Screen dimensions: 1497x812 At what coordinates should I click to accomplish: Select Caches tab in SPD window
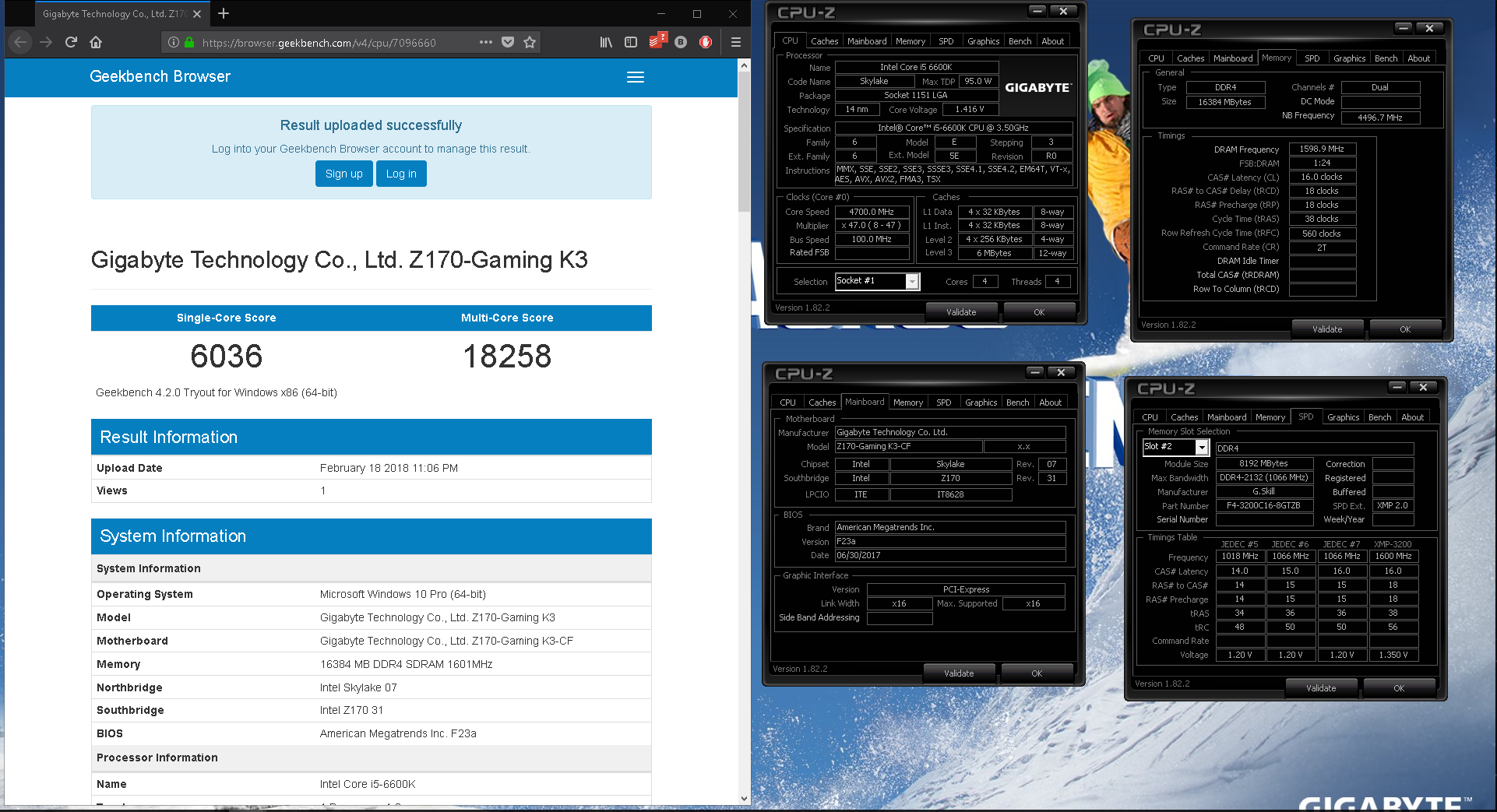click(x=1184, y=417)
